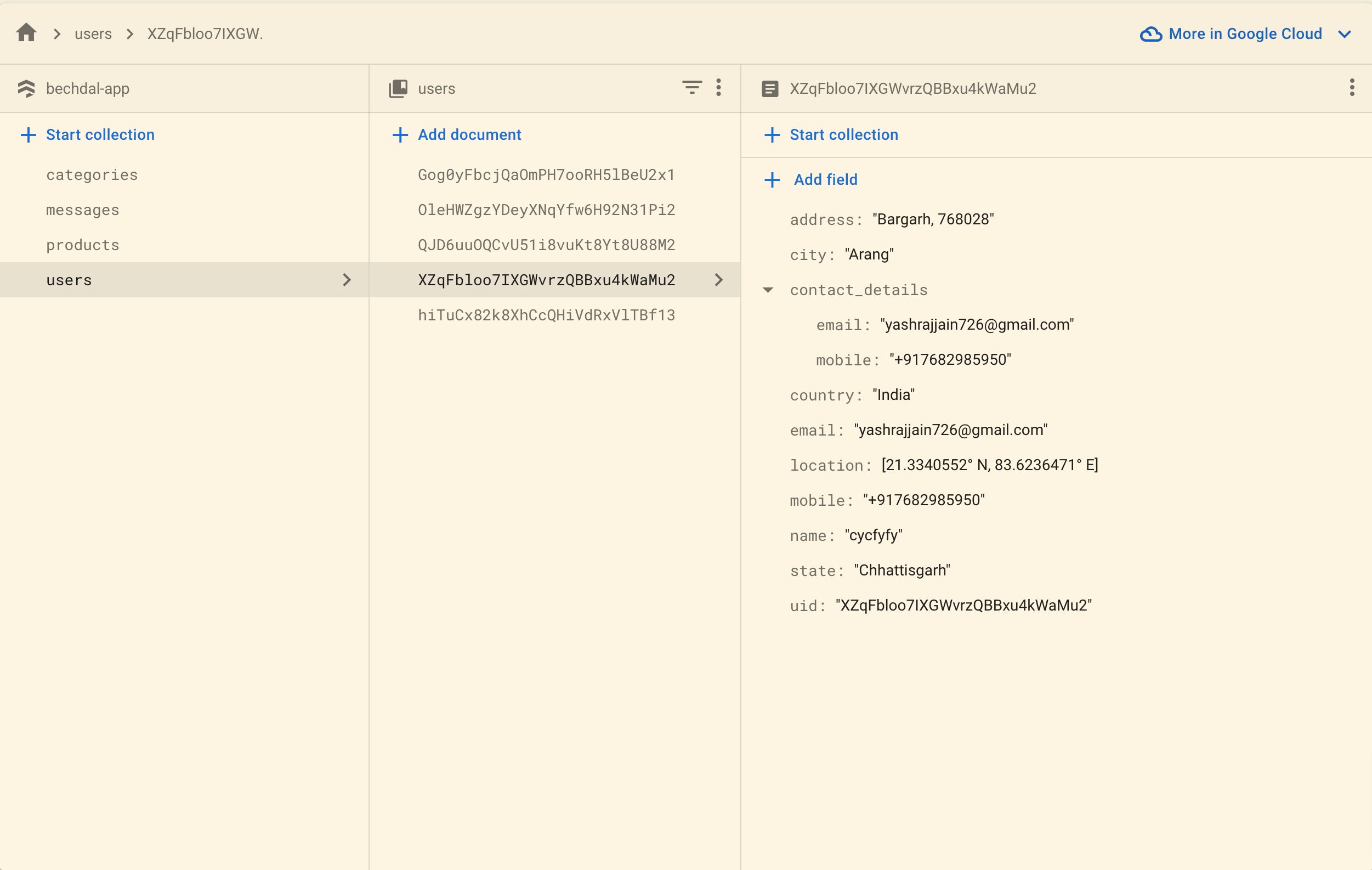Expand More in Google Cloud dropdown arrow
The image size is (1372, 870).
(1344, 34)
